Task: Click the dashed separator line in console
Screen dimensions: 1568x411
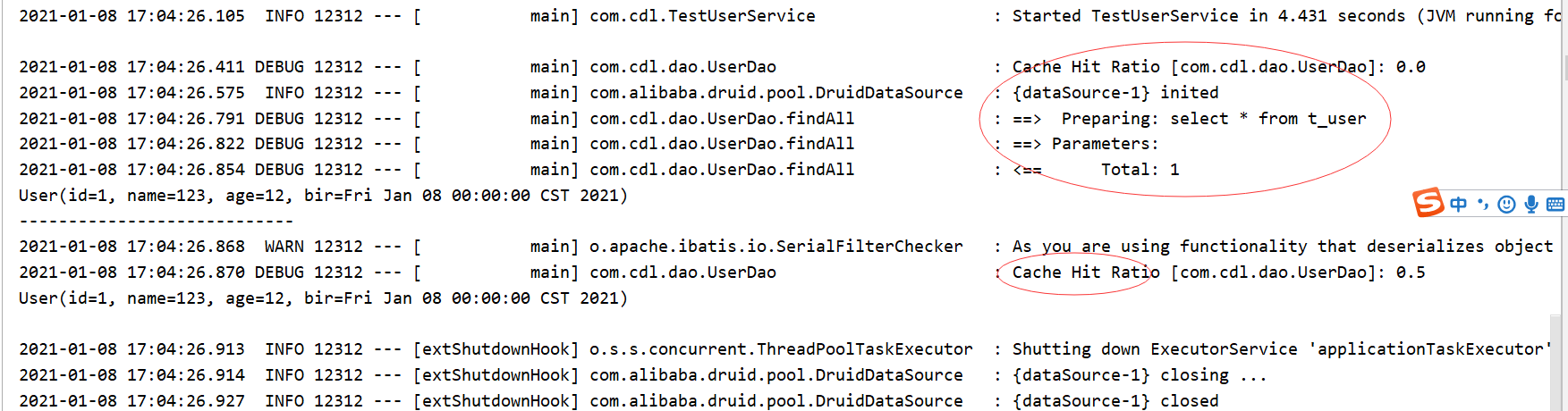Action: (x=156, y=221)
